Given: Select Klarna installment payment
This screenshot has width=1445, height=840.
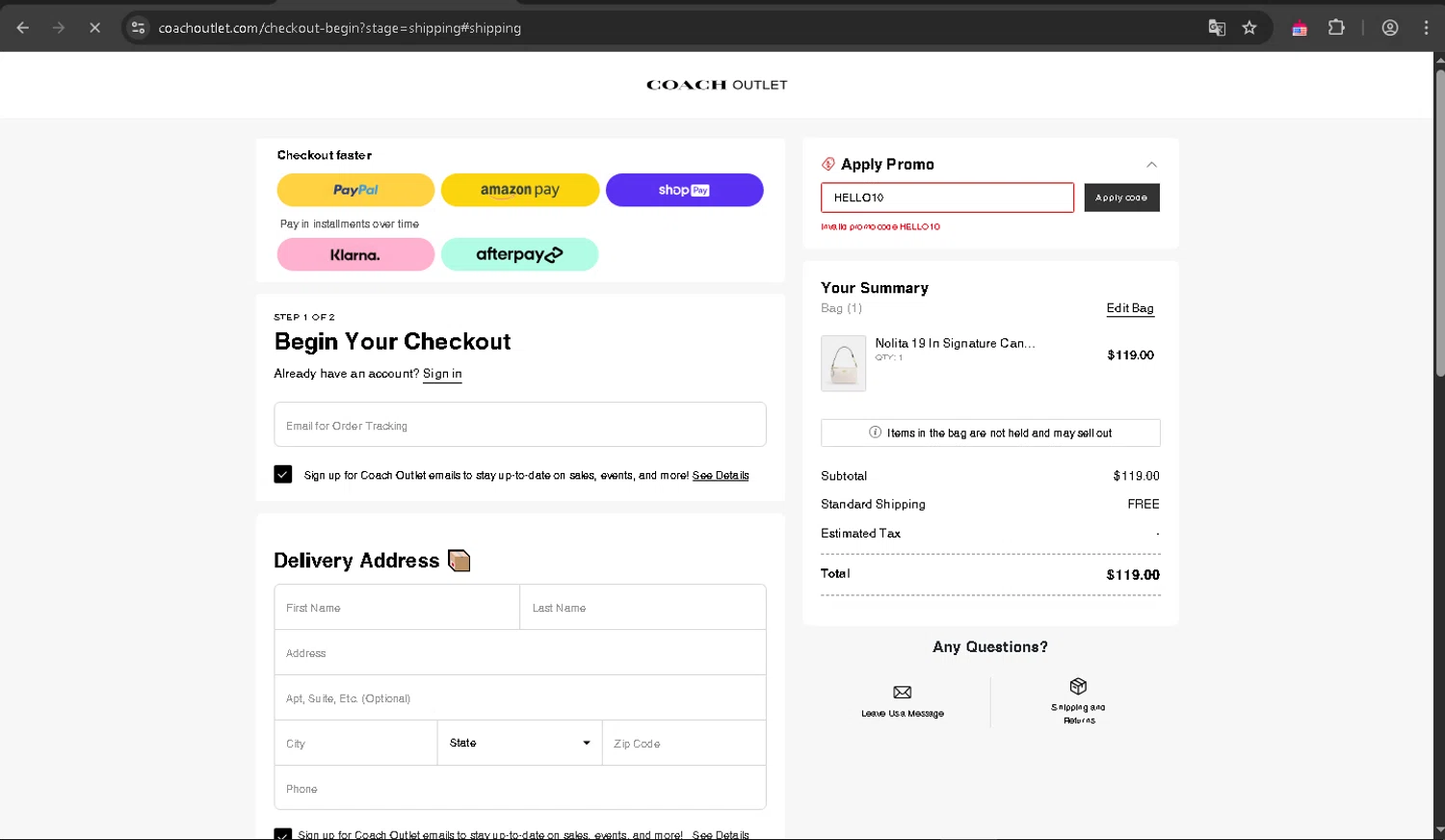Looking at the screenshot, I should [355, 254].
